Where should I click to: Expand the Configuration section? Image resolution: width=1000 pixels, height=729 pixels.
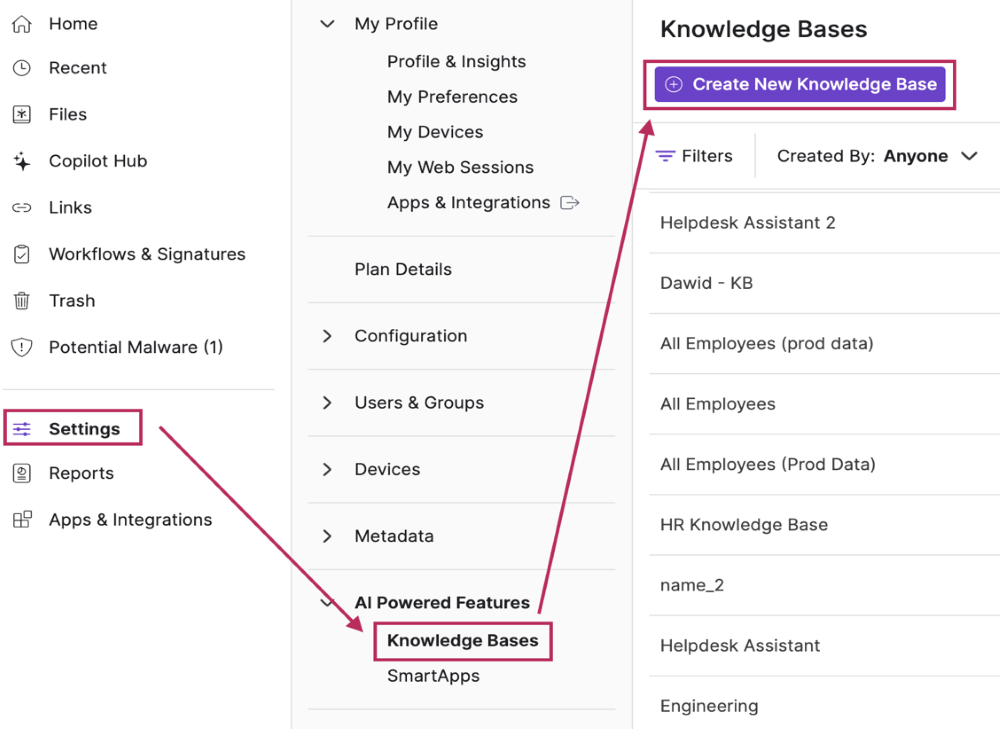tap(325, 336)
